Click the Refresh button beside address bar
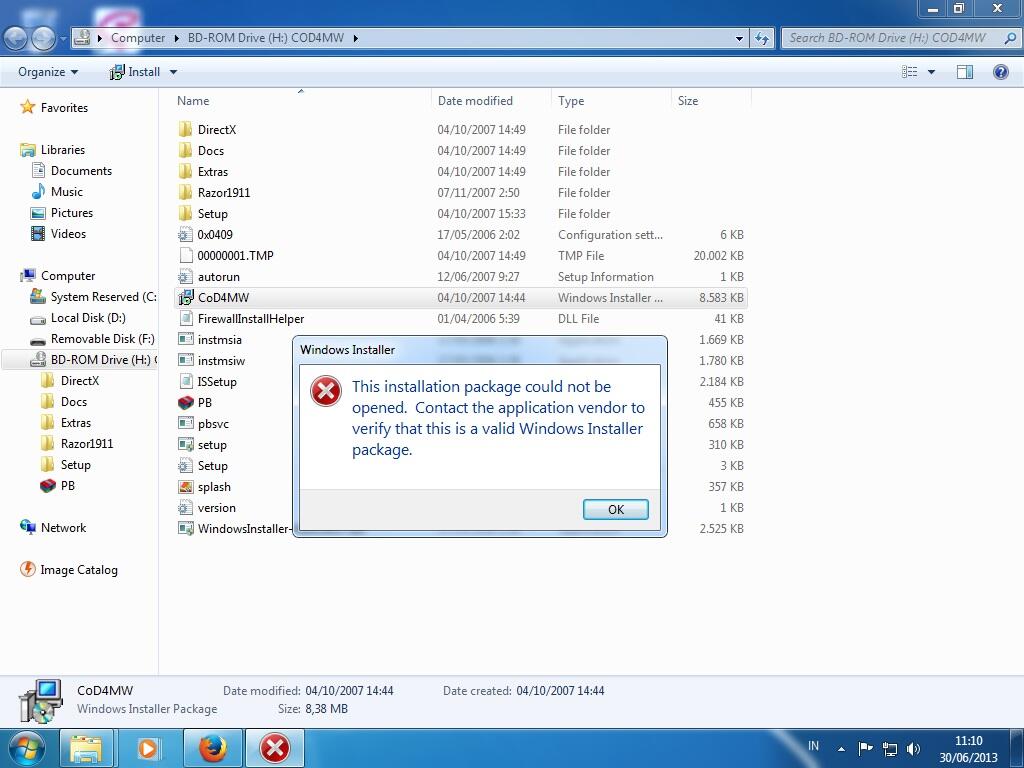 click(x=761, y=38)
